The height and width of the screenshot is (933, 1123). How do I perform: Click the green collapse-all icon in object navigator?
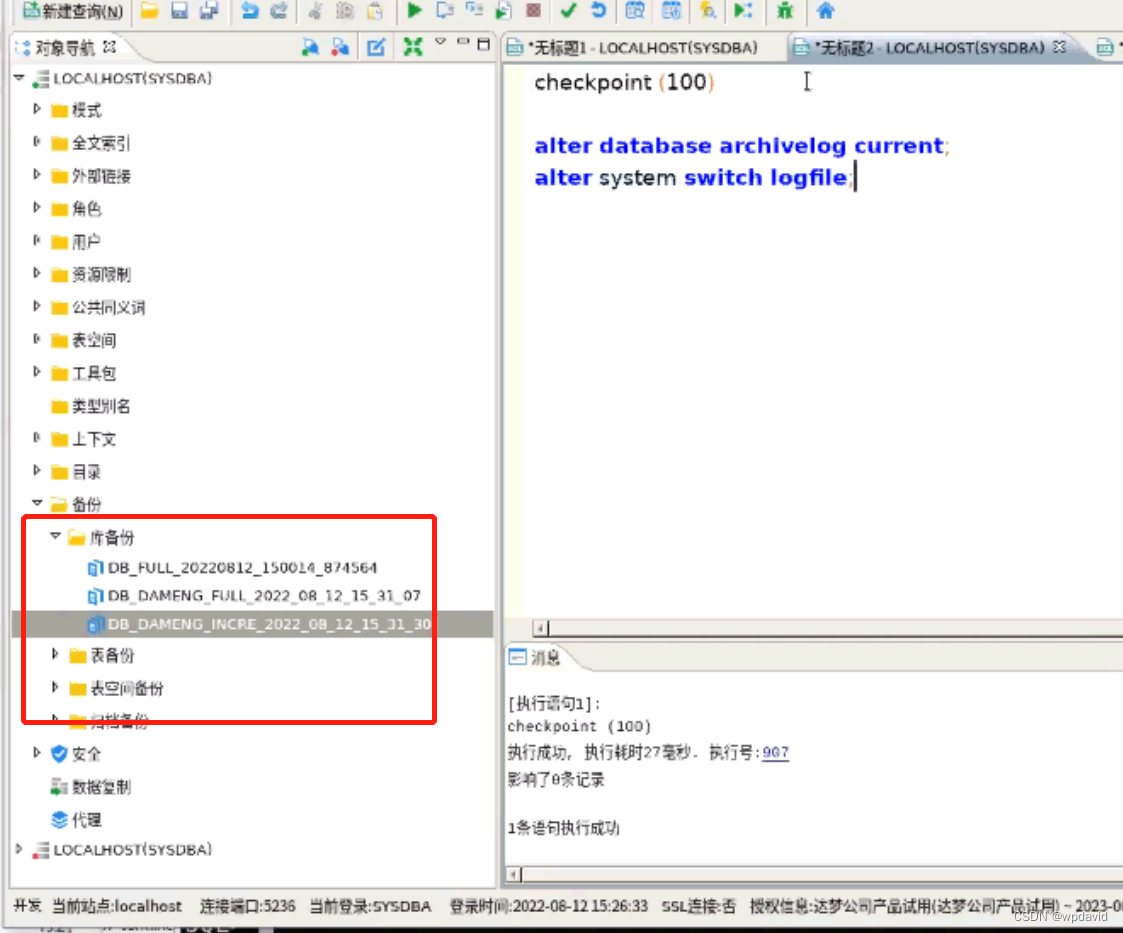(413, 47)
